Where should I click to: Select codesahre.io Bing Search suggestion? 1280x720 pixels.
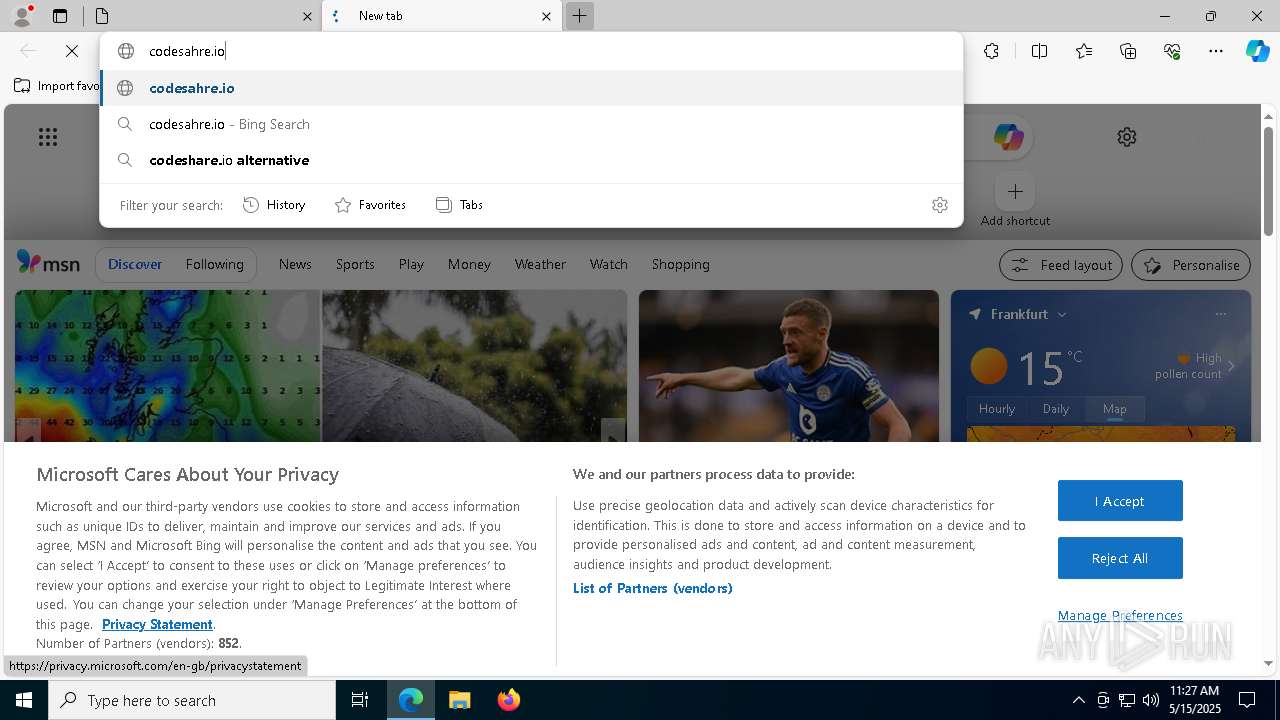531,124
